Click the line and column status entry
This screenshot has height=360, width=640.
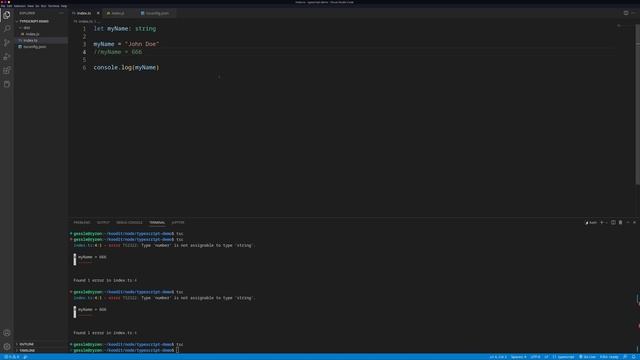[x=498, y=357]
